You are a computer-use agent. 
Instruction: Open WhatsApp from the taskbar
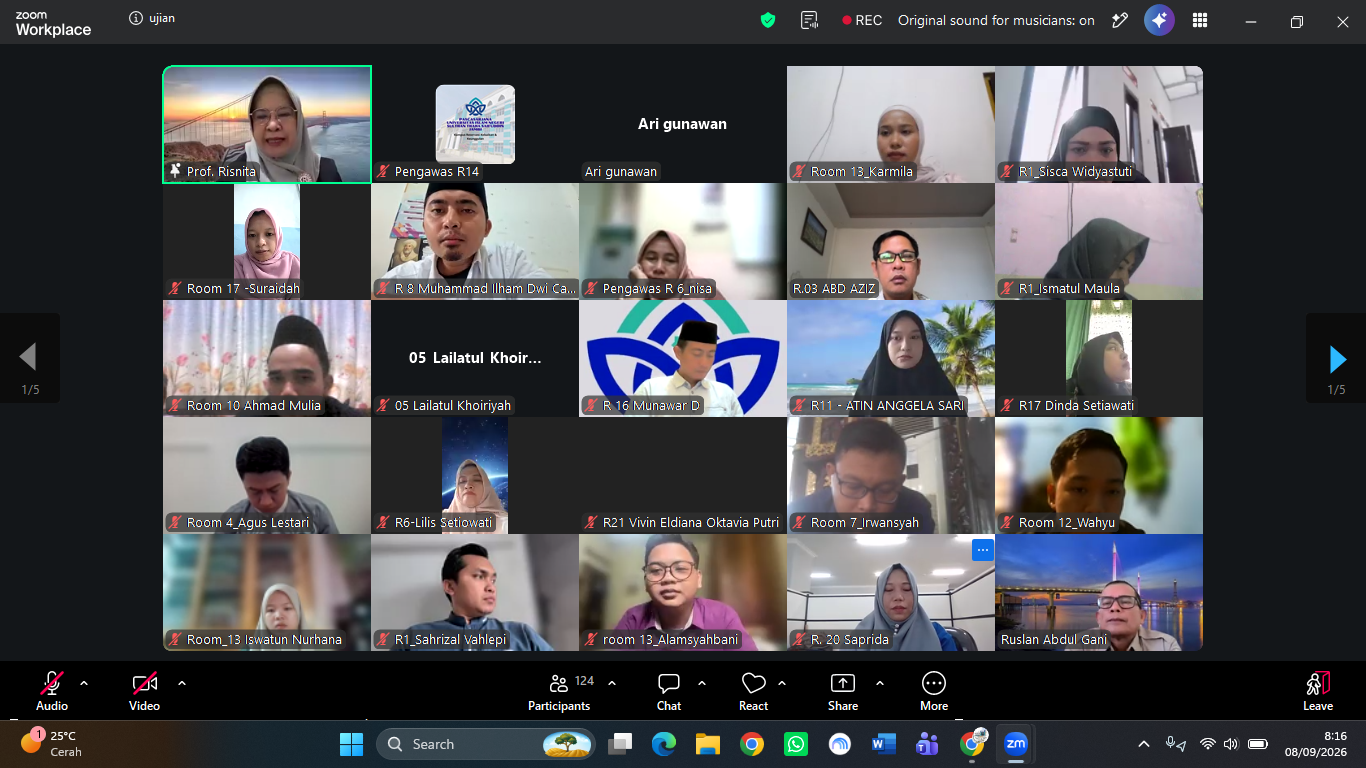click(x=796, y=744)
